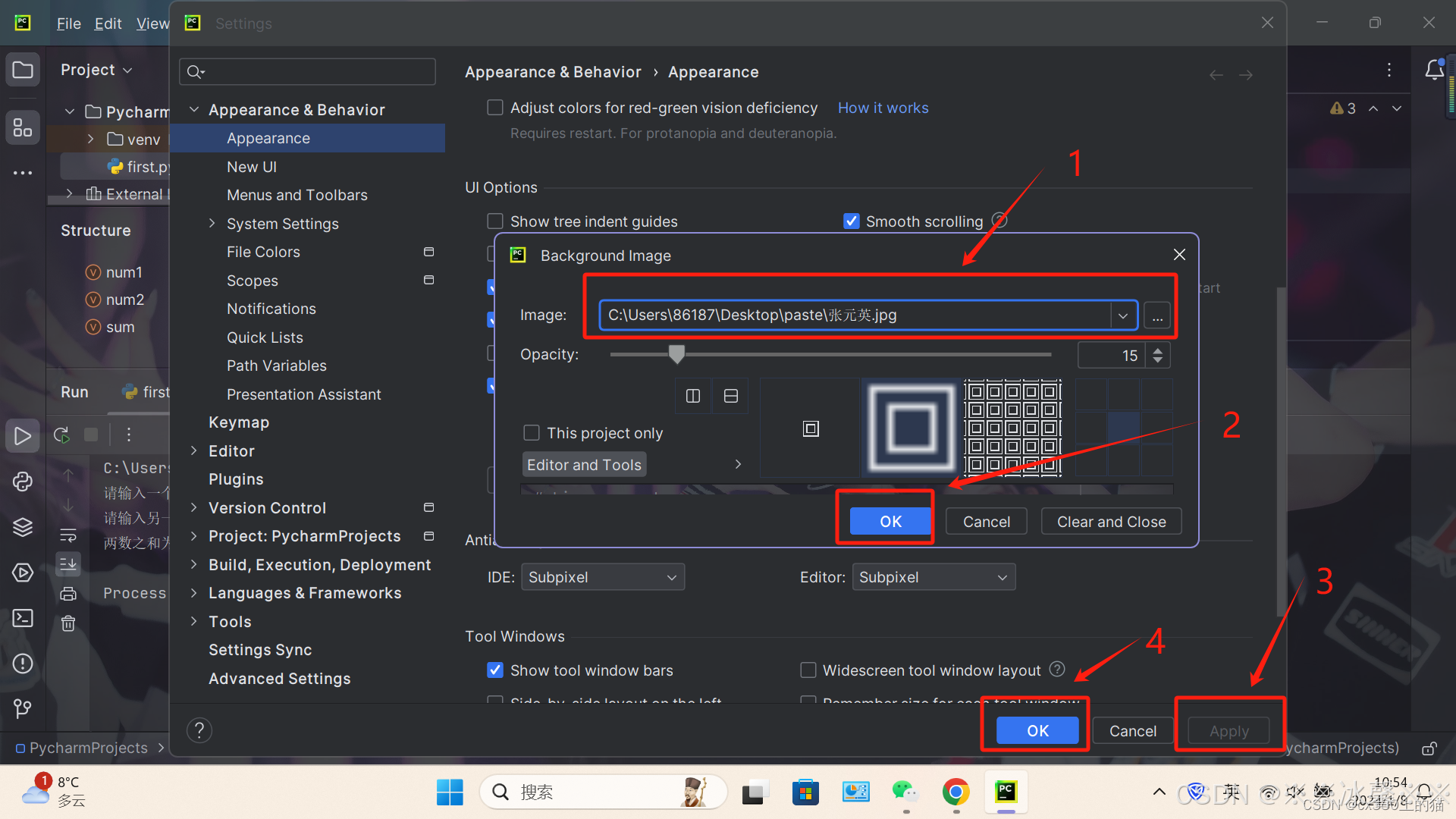Open the Python Console tool window icon
1456x819 pixels.
tap(23, 482)
